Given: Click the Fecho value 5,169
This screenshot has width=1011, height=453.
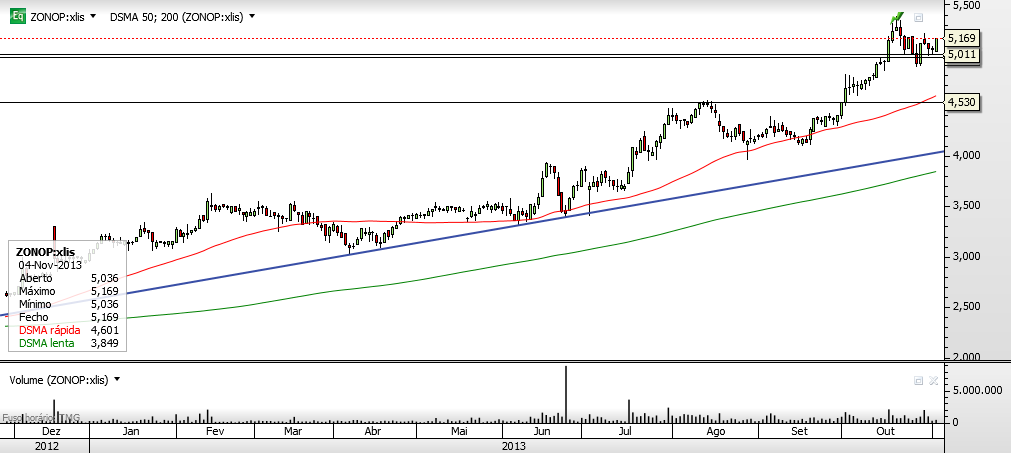Looking at the screenshot, I should click(x=104, y=317).
